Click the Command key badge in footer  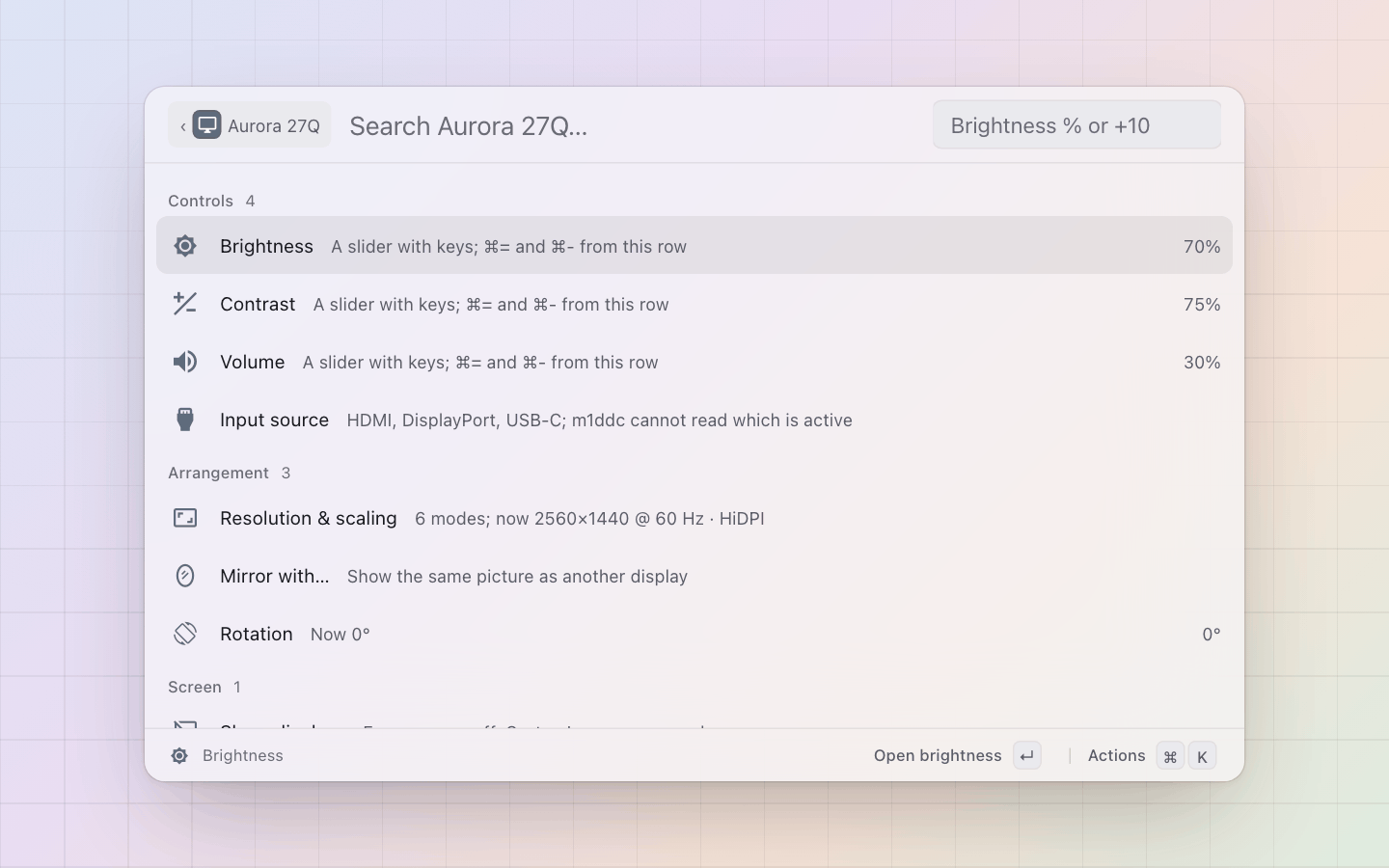pos(1170,756)
